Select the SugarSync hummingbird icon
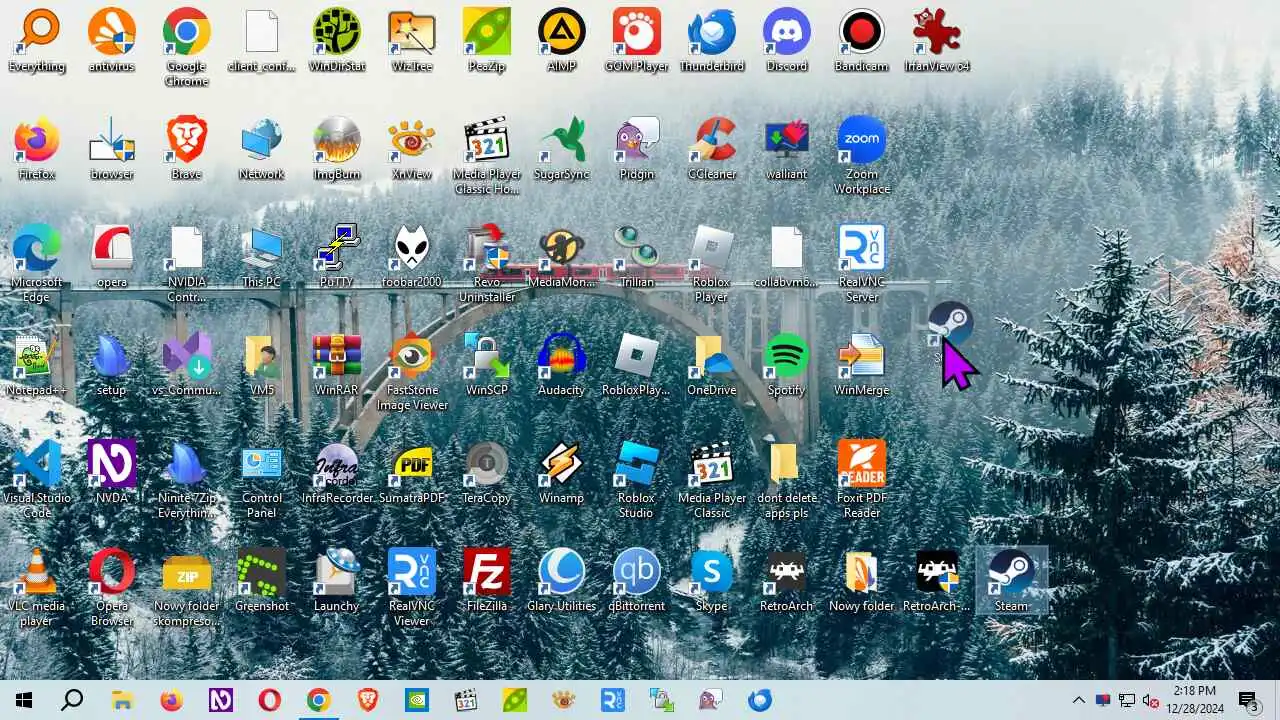This screenshot has width=1280, height=720. tap(562, 148)
